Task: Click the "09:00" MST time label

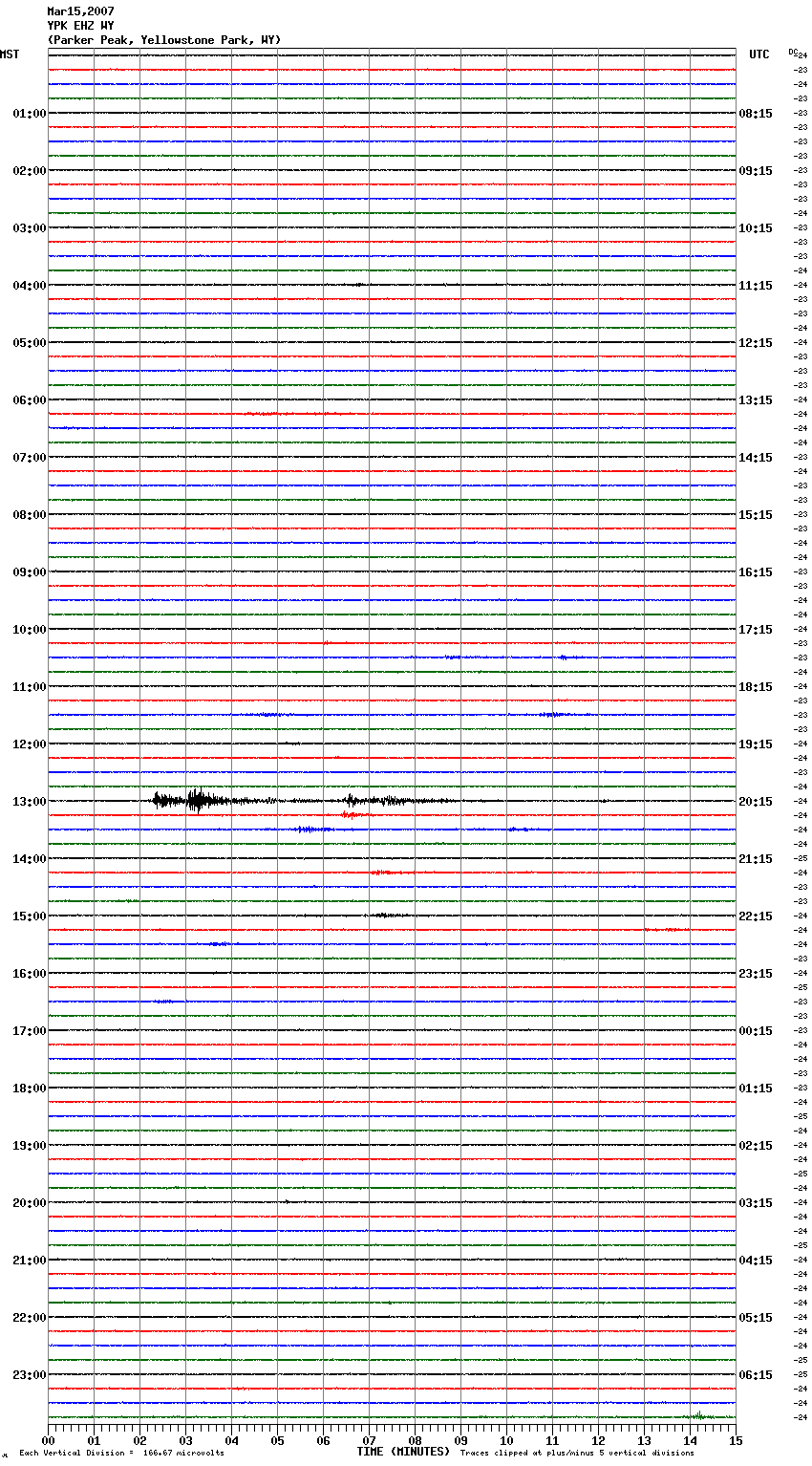Action: pos(30,572)
